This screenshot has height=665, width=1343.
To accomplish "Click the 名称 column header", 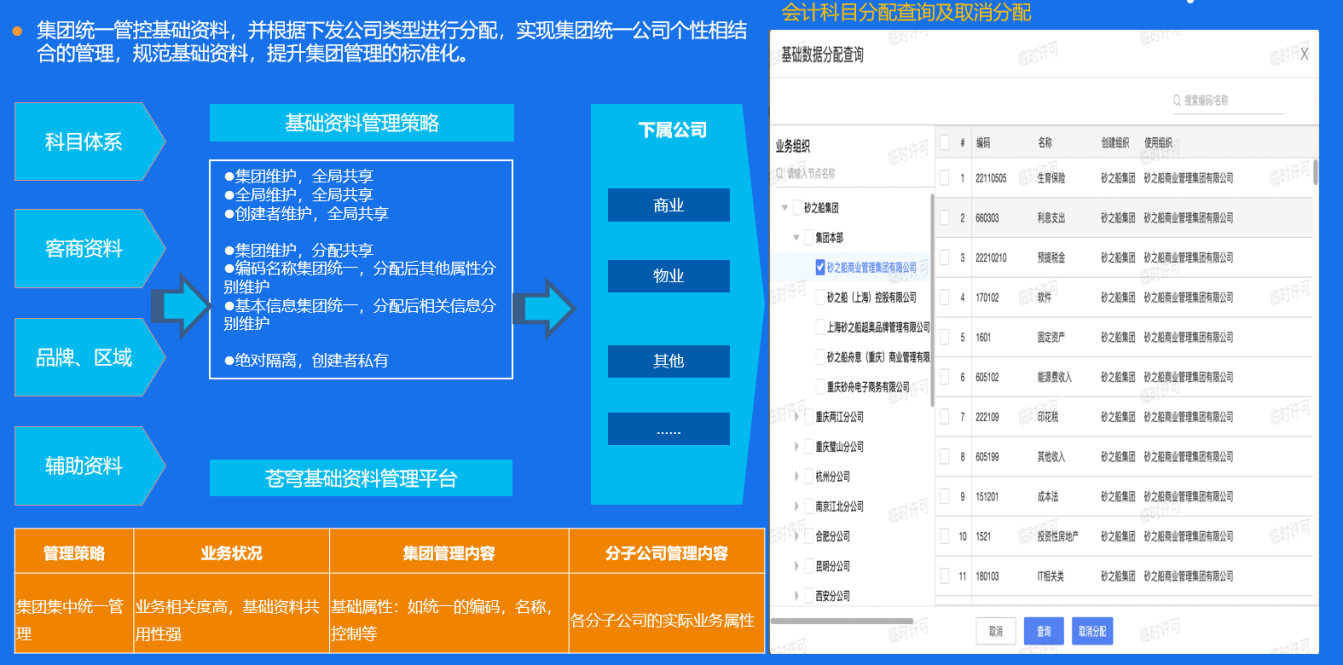I will (x=1045, y=142).
